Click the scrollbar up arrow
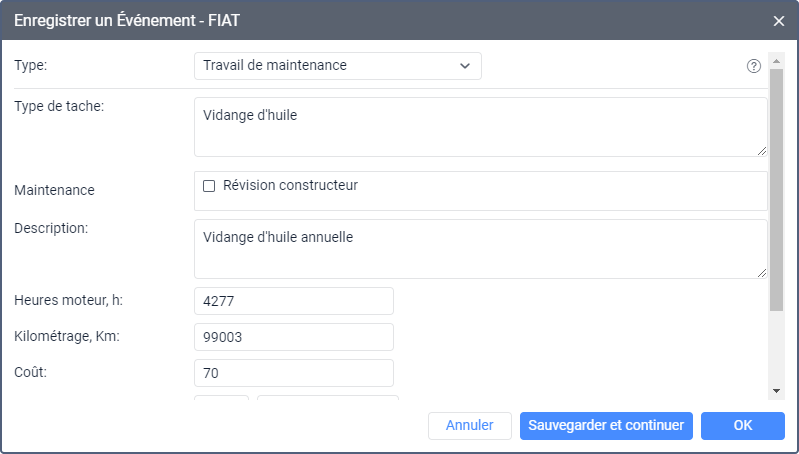Viewport: 799px width, 454px height. pyautogui.click(x=776, y=60)
